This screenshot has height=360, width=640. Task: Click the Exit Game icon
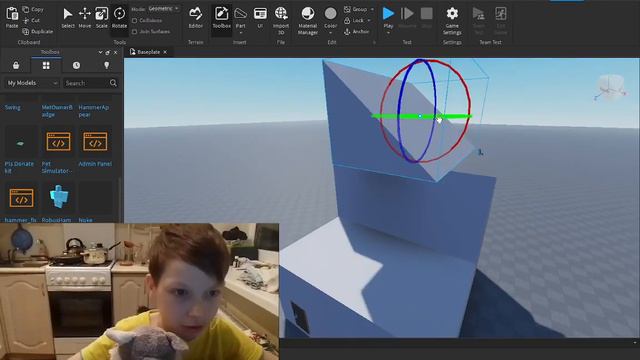(500, 14)
